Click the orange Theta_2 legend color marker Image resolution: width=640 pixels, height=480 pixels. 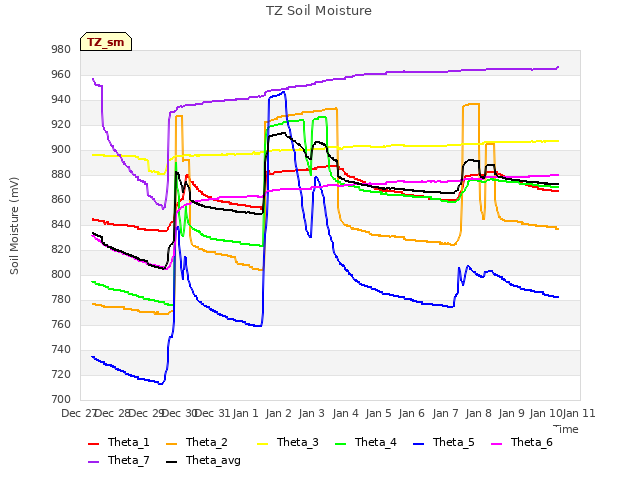click(171, 444)
